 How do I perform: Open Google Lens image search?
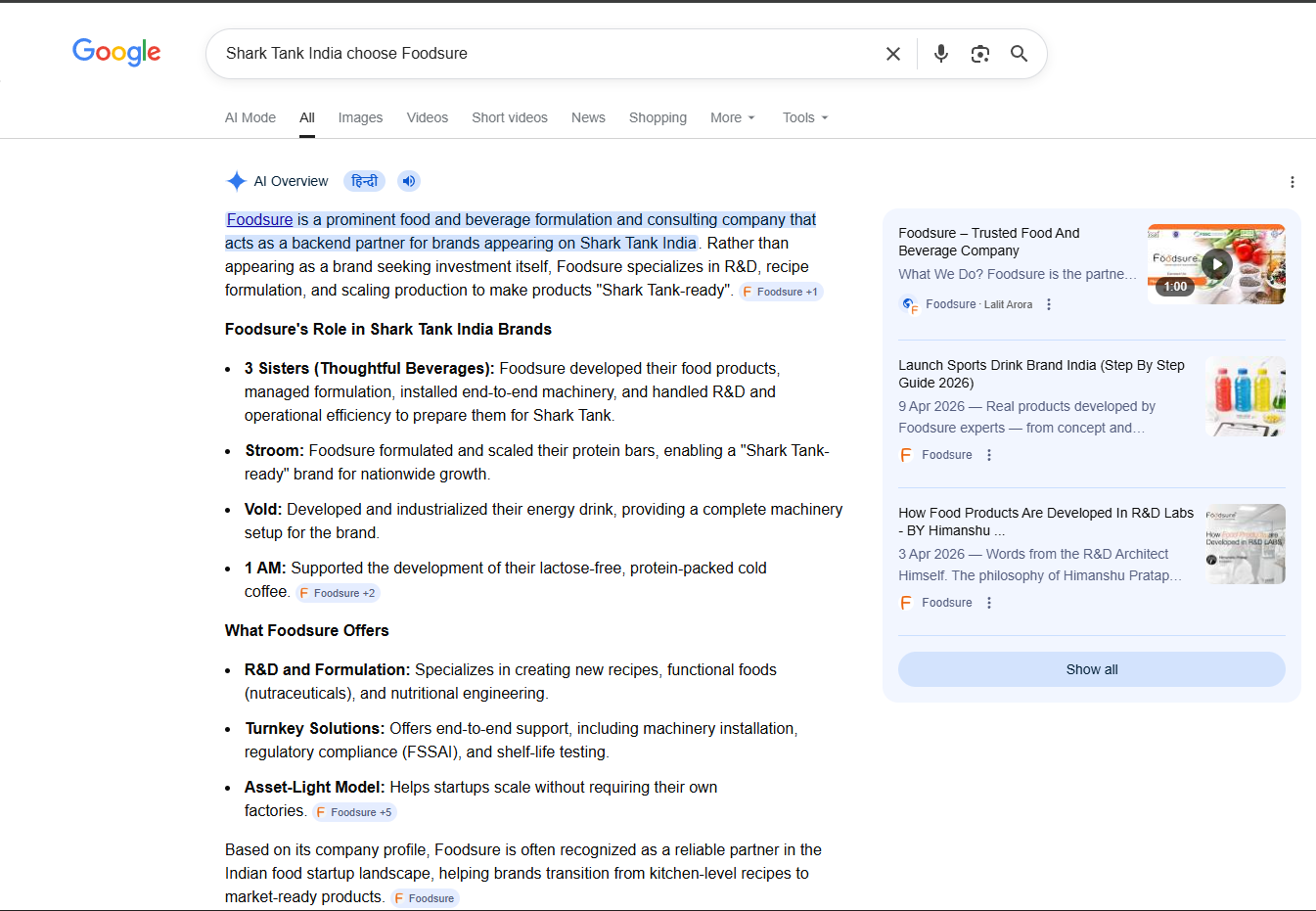pos(979,54)
